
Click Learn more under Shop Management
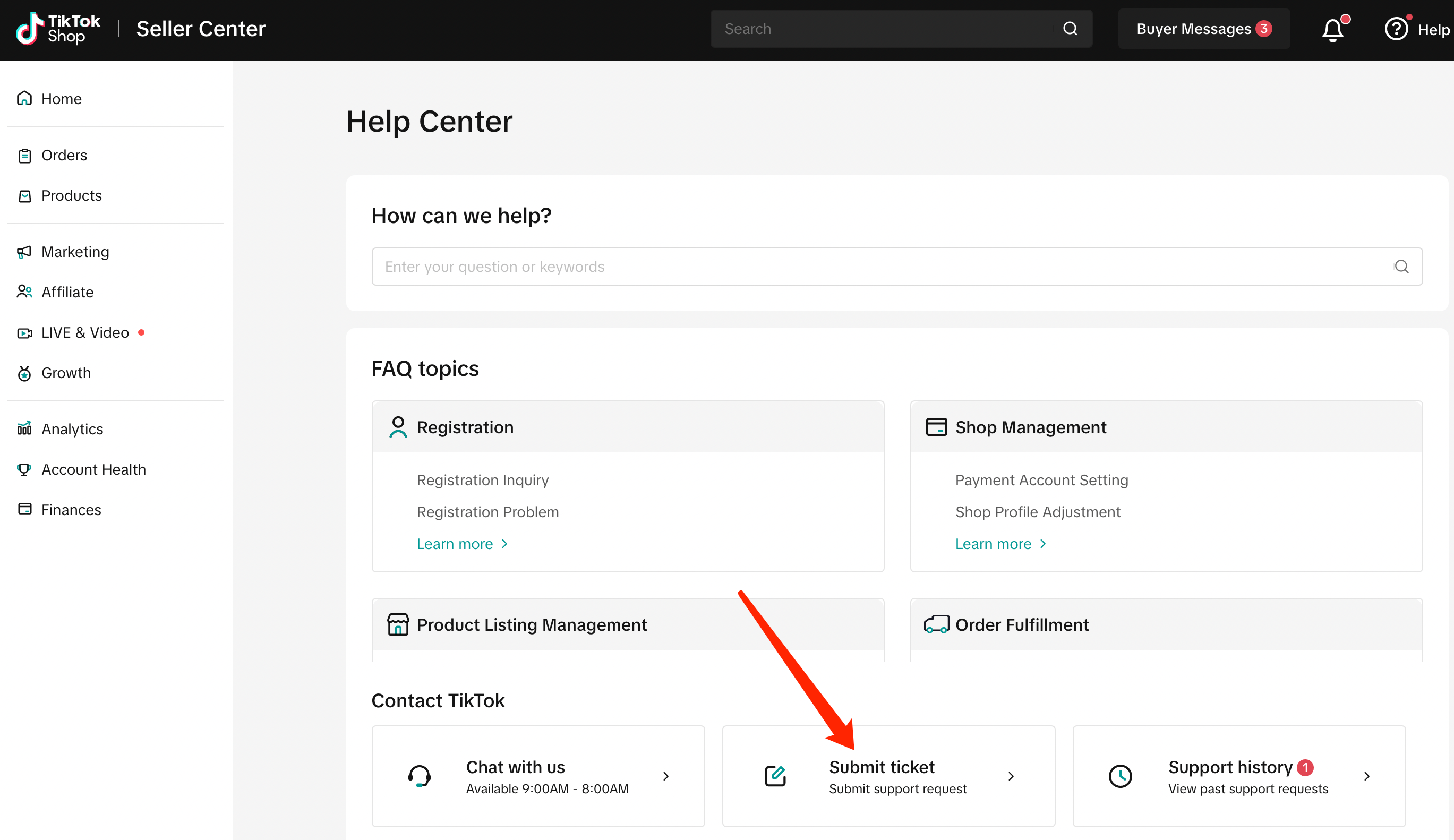(x=1000, y=544)
